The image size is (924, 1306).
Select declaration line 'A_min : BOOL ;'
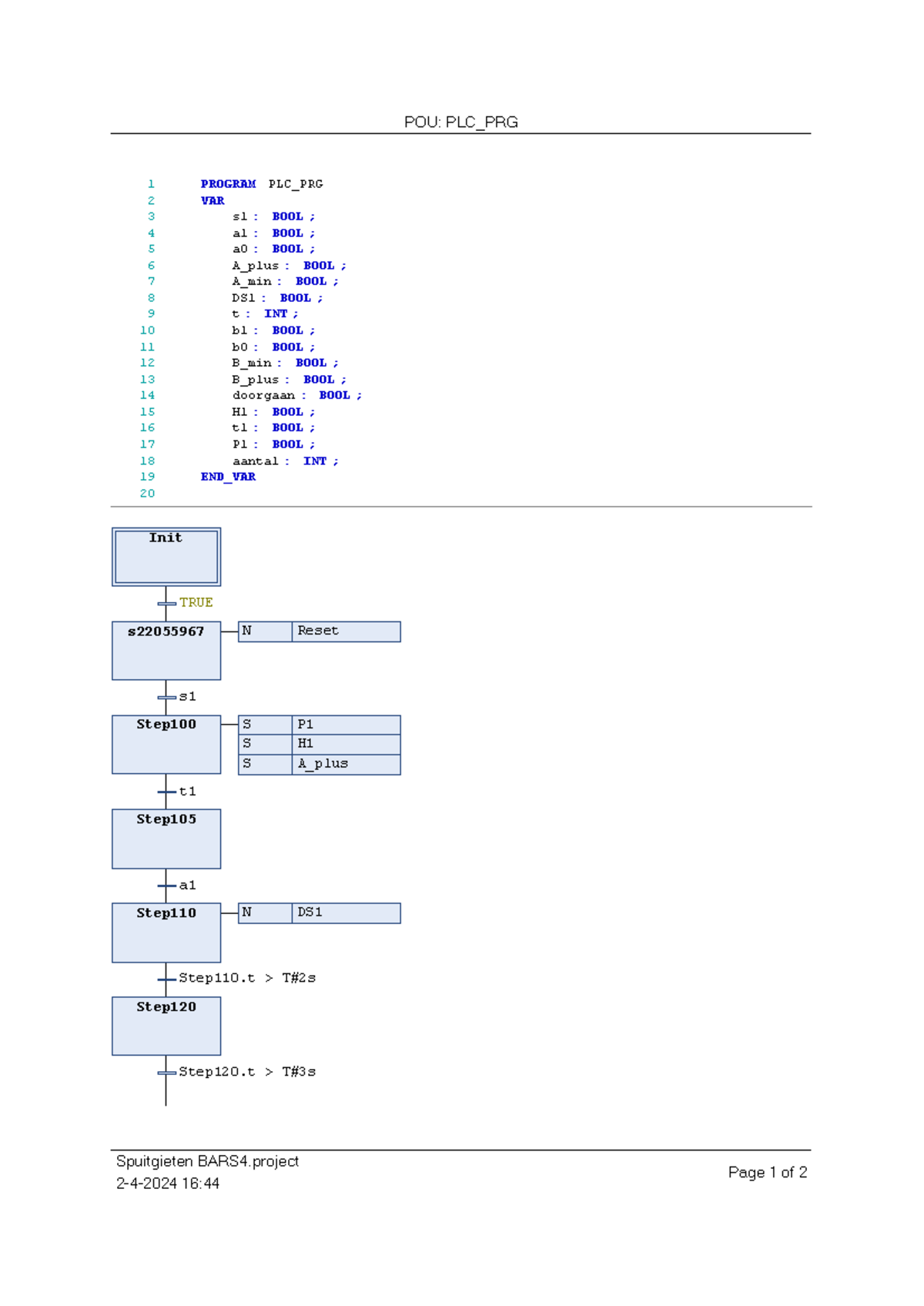(286, 282)
